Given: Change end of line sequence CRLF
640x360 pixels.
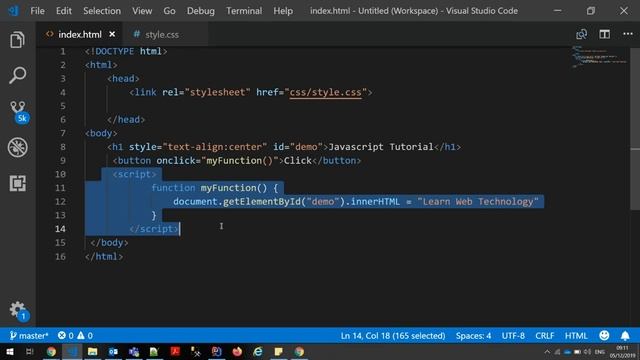Looking at the screenshot, I should coord(544,336).
